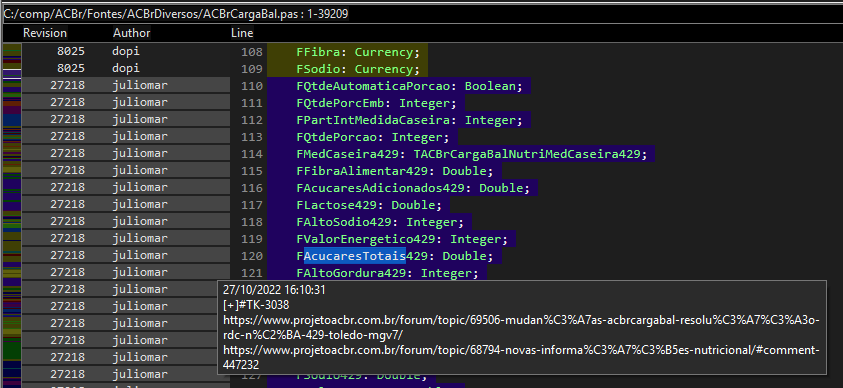Click line number 112 in gutter

click(252, 120)
